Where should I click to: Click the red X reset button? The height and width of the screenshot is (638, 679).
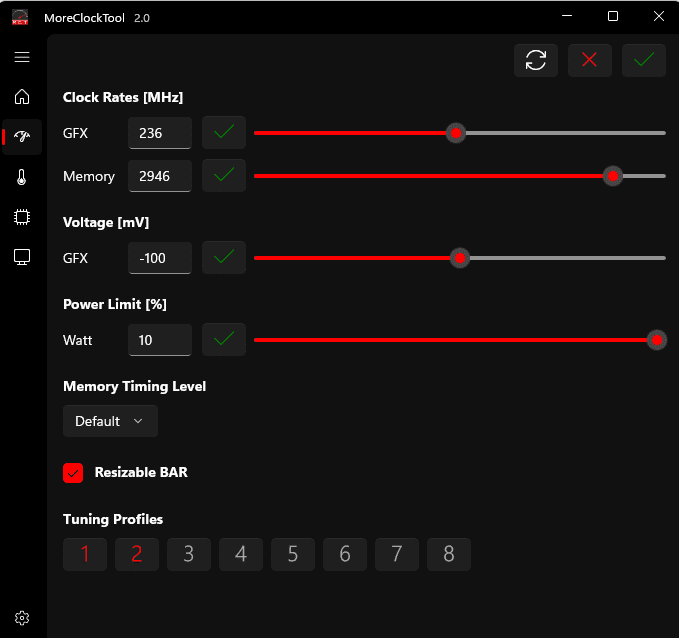coord(589,60)
